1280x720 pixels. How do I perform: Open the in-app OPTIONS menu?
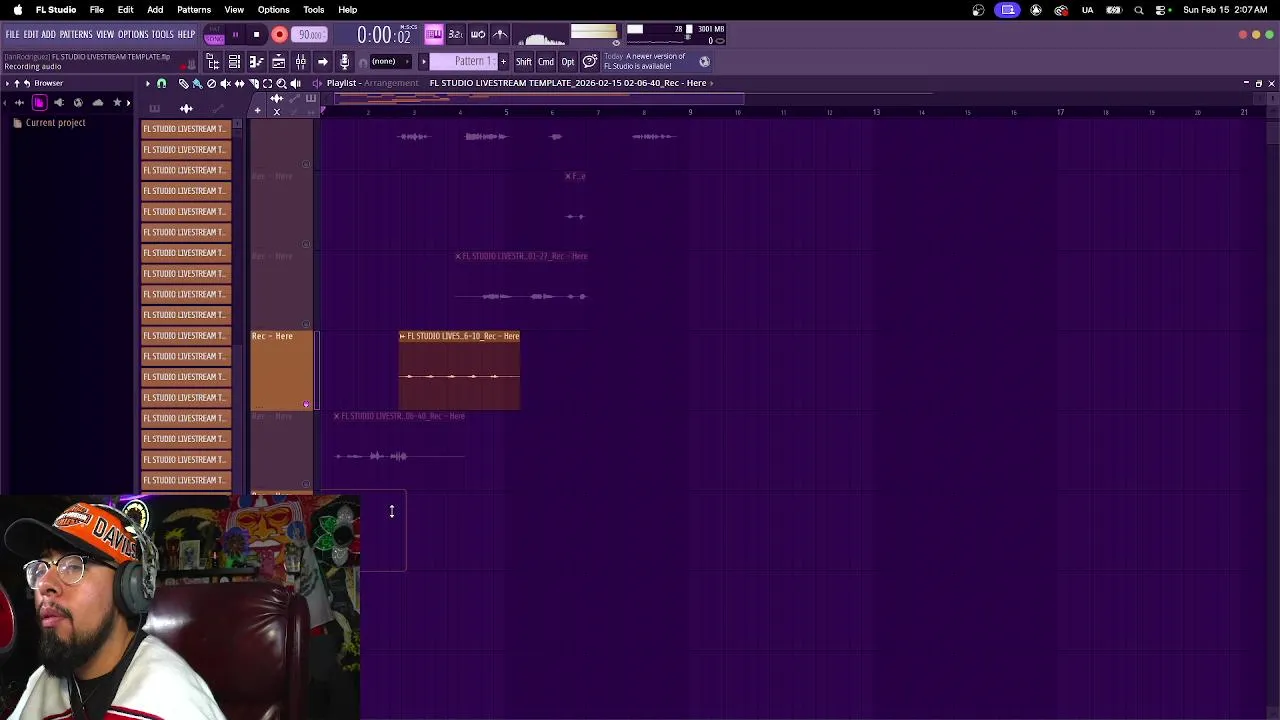133,34
